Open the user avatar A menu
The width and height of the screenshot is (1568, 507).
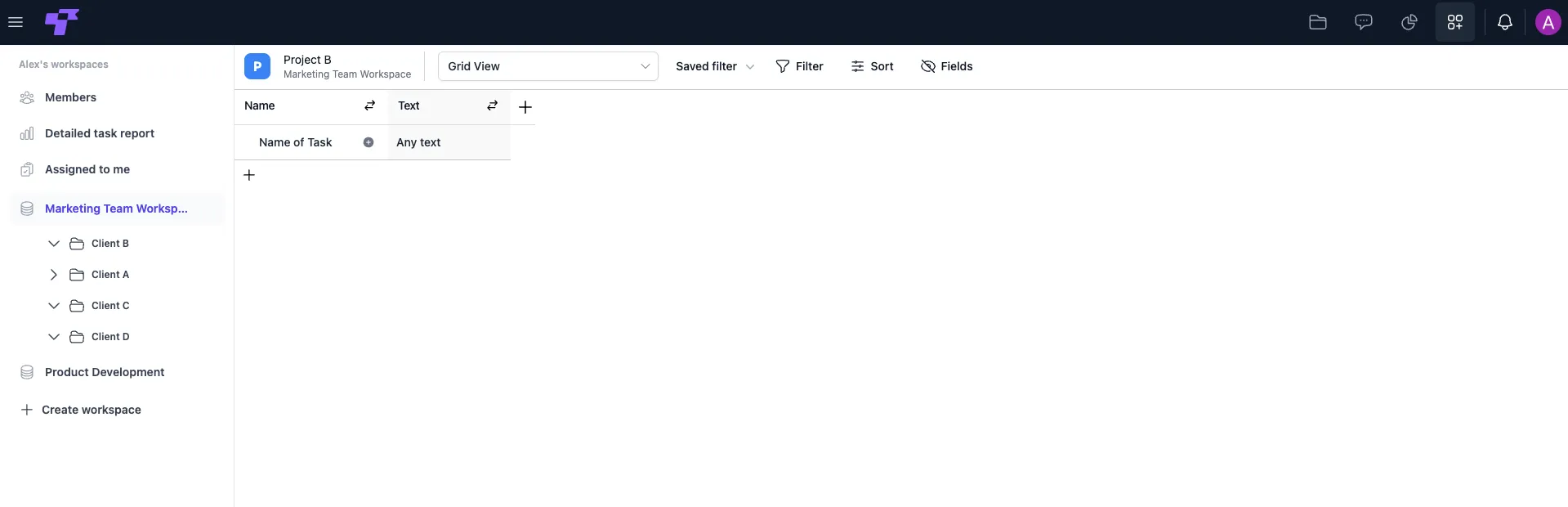(x=1548, y=22)
